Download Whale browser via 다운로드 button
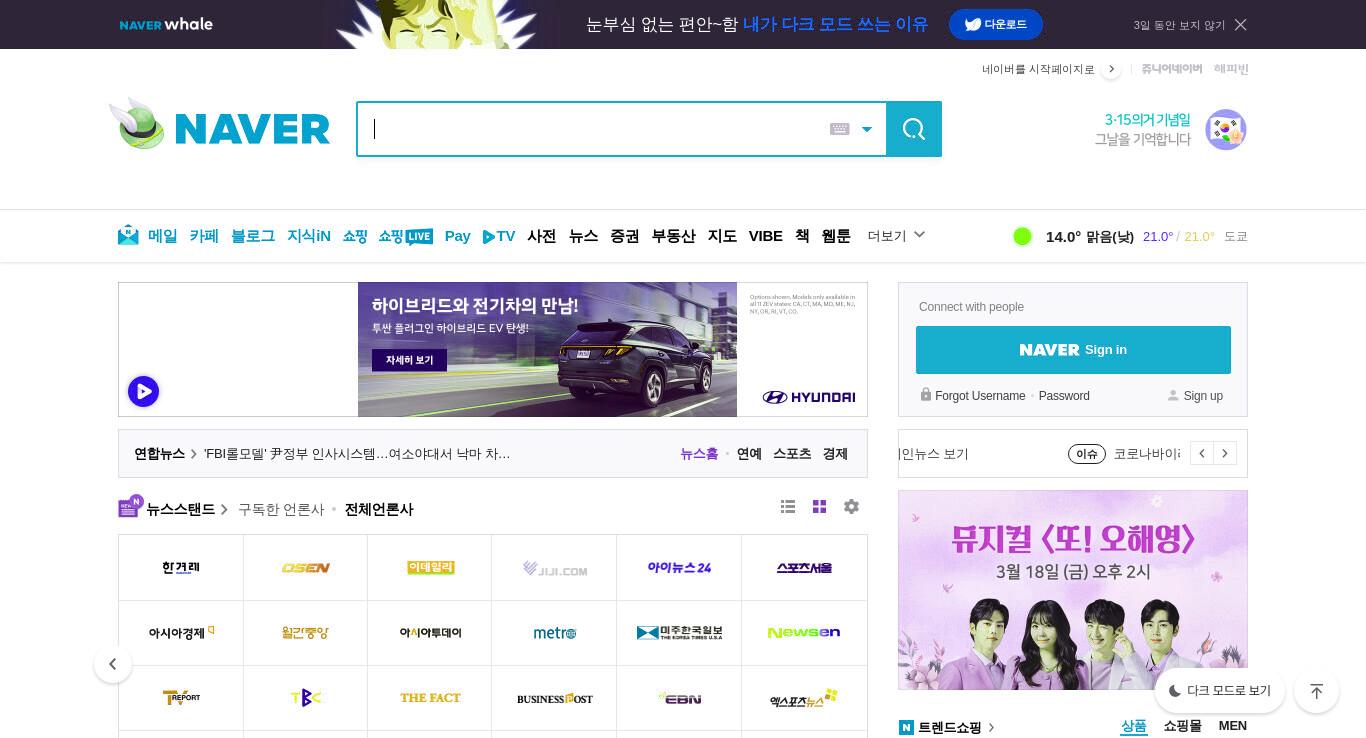 [x=996, y=24]
